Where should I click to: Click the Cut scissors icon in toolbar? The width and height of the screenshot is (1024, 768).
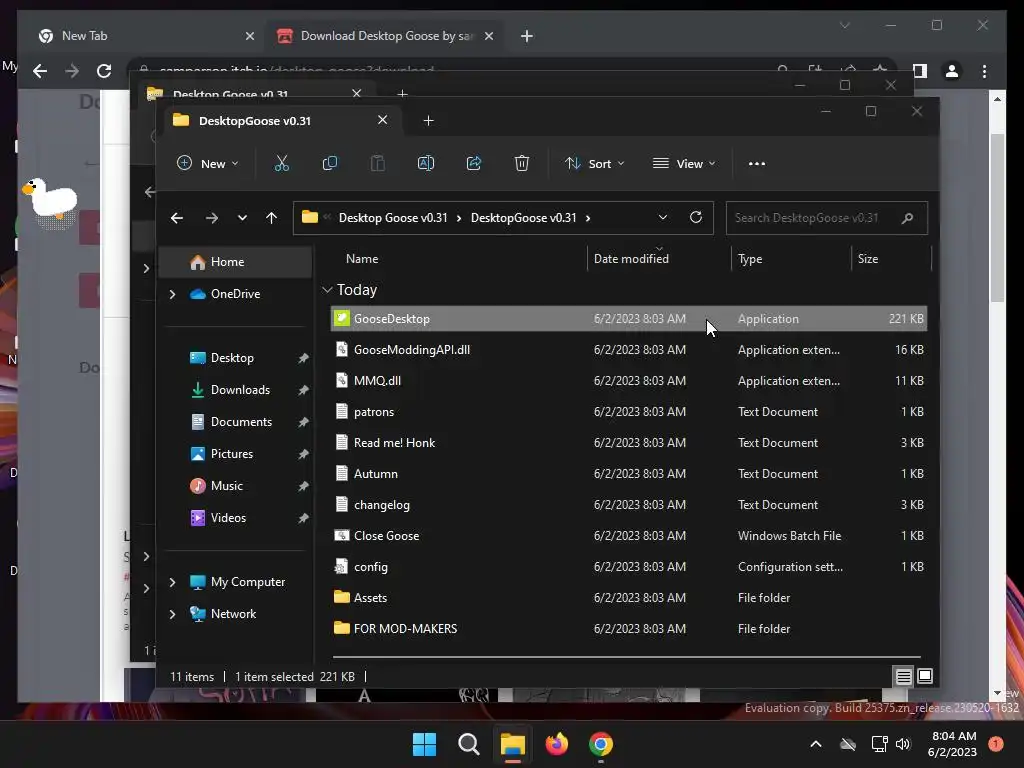(281, 163)
